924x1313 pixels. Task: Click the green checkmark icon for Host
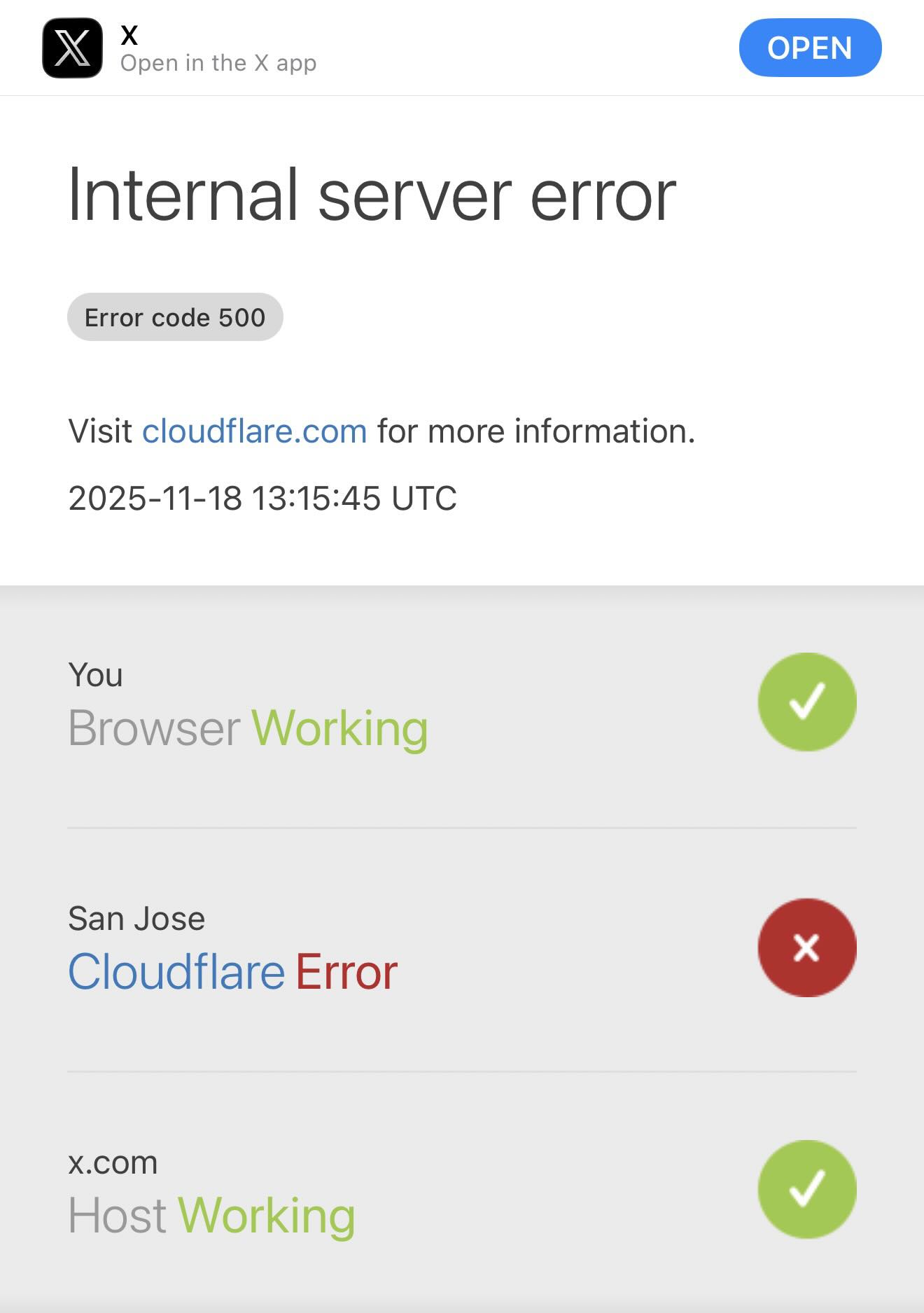[x=806, y=1189]
